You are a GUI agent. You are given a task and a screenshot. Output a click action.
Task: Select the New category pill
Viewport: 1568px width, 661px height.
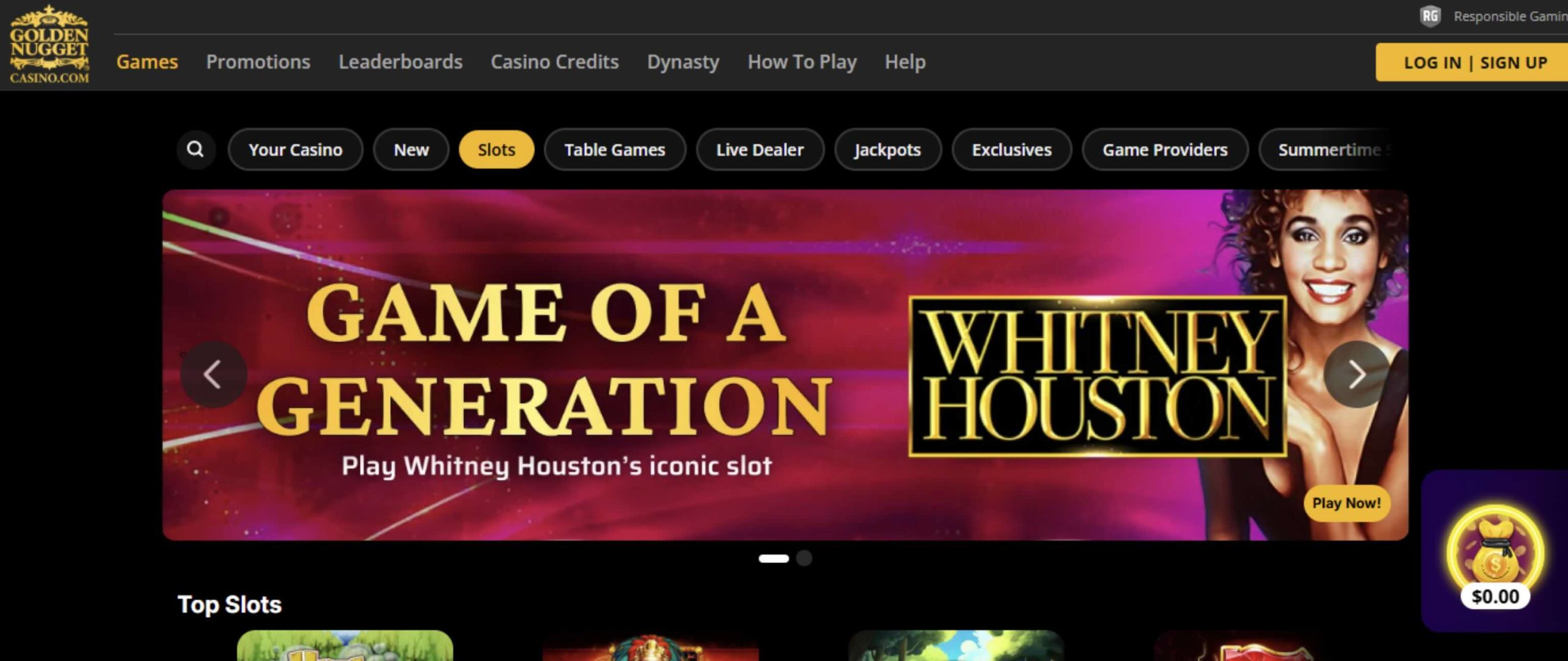tap(411, 149)
